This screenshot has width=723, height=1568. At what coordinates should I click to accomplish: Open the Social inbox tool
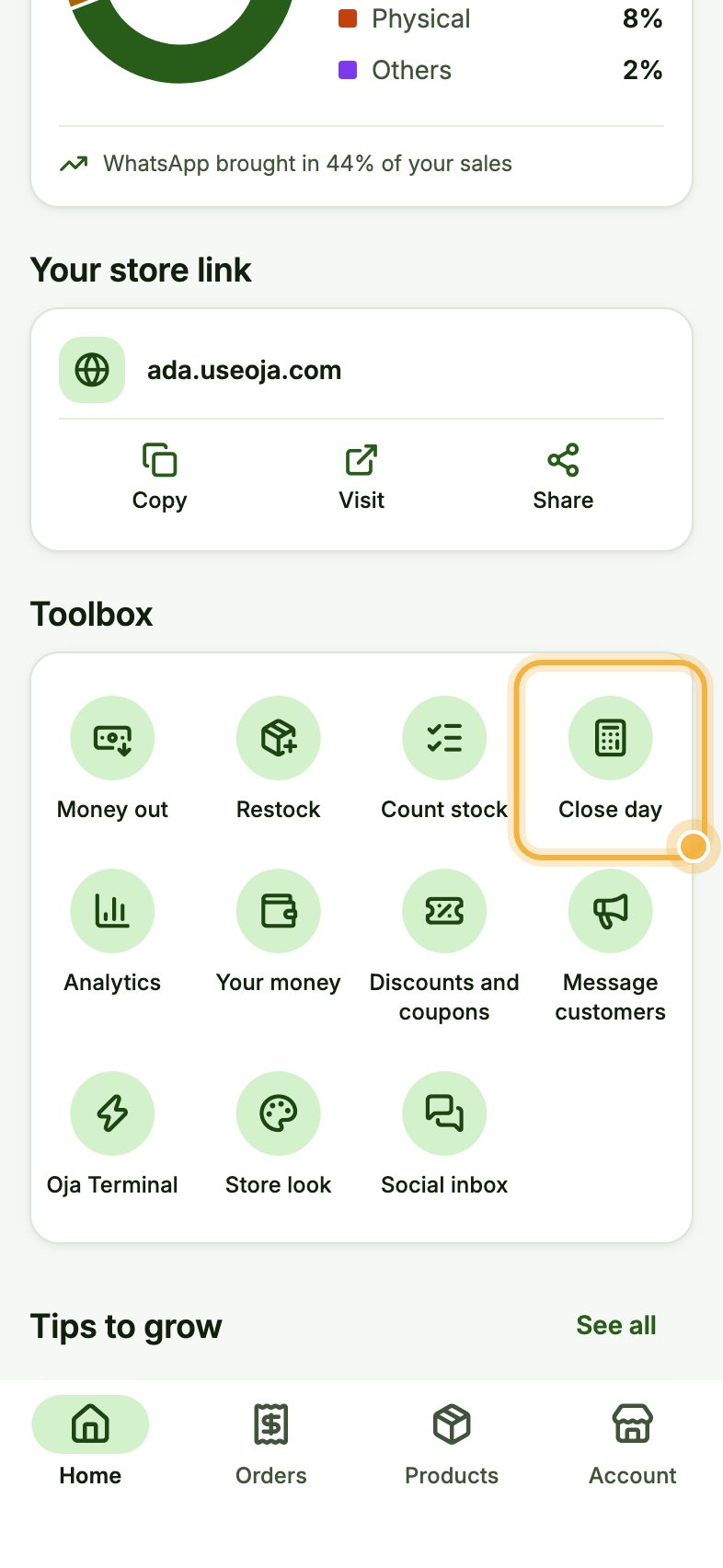click(444, 1135)
